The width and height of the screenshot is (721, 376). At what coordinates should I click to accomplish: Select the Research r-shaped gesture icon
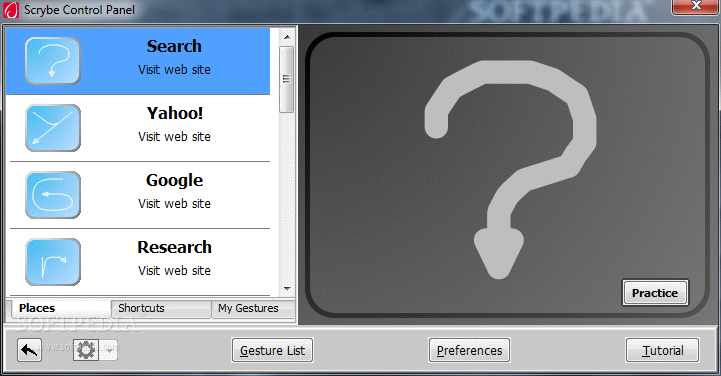tap(53, 262)
